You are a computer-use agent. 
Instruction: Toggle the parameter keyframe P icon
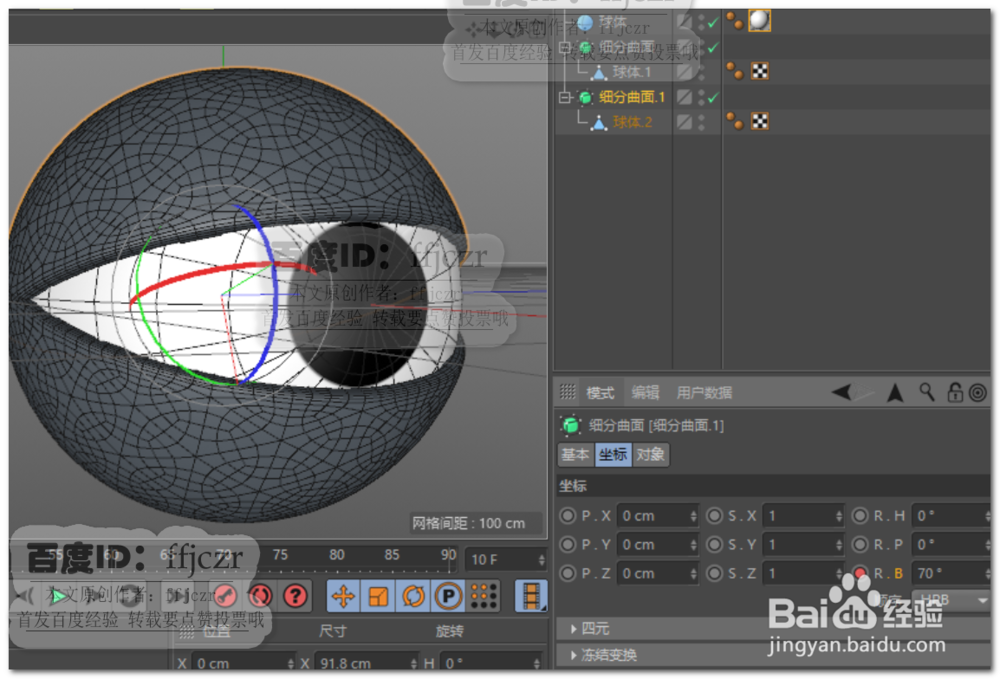tap(448, 597)
